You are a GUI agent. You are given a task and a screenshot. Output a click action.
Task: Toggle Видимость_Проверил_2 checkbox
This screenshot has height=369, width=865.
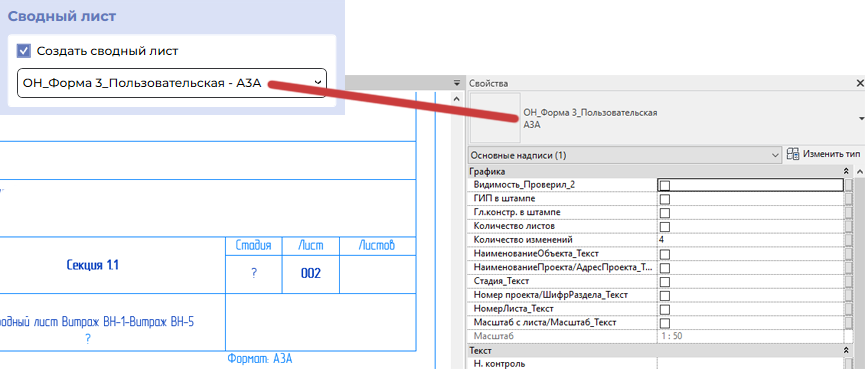tap(665, 185)
